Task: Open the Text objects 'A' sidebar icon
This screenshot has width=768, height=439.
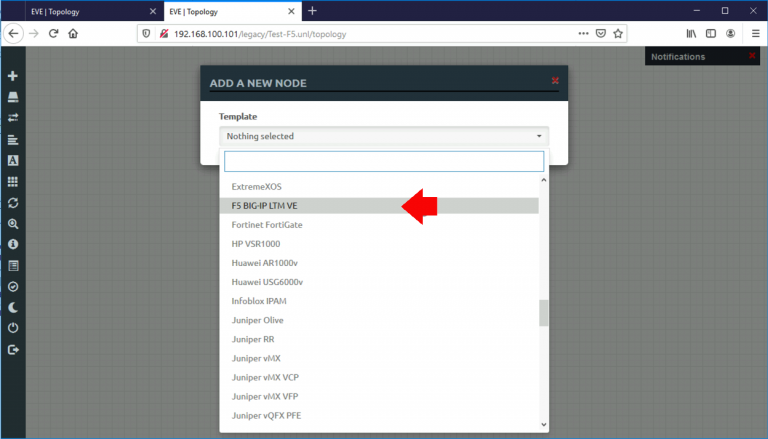Action: pos(13,161)
